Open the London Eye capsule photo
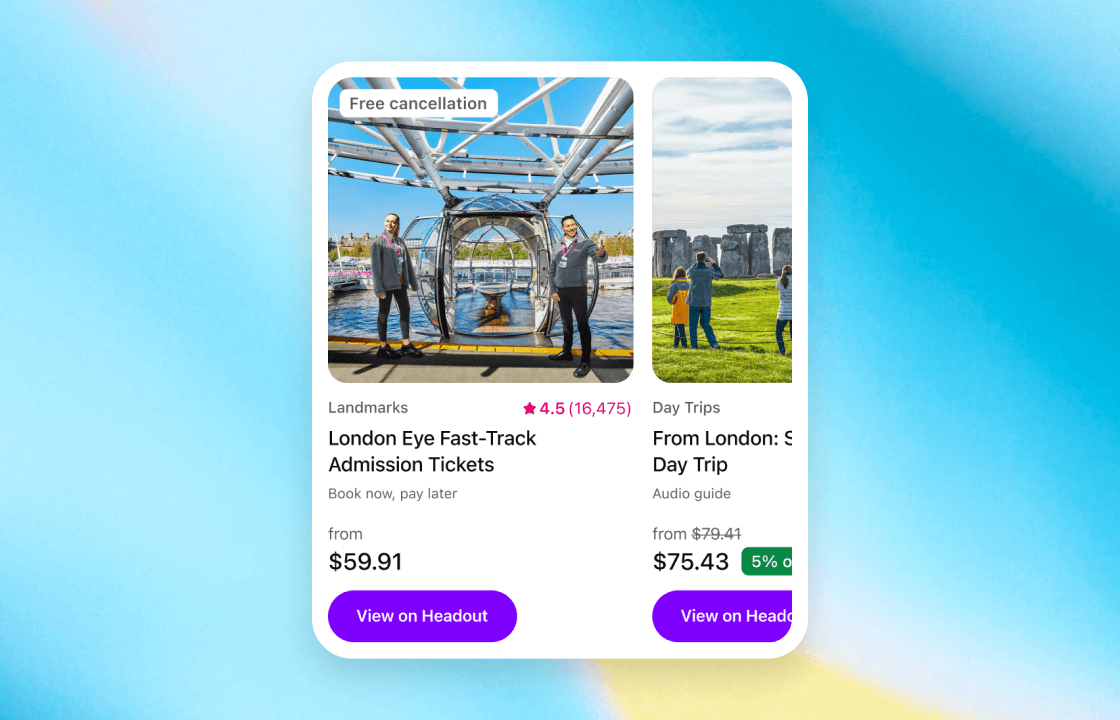 coord(481,230)
